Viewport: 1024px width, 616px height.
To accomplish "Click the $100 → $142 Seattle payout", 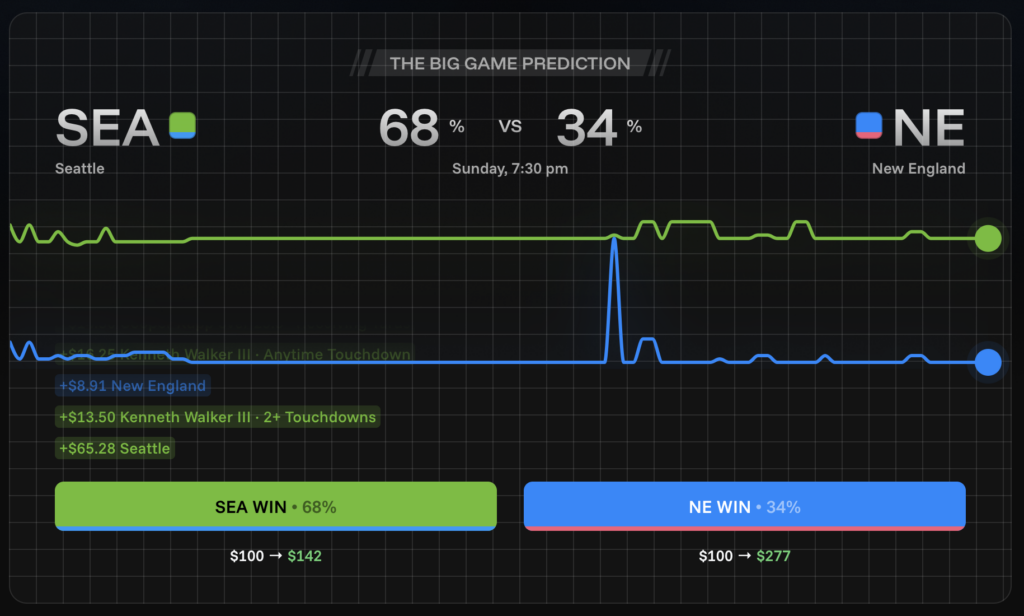I will click(275, 556).
